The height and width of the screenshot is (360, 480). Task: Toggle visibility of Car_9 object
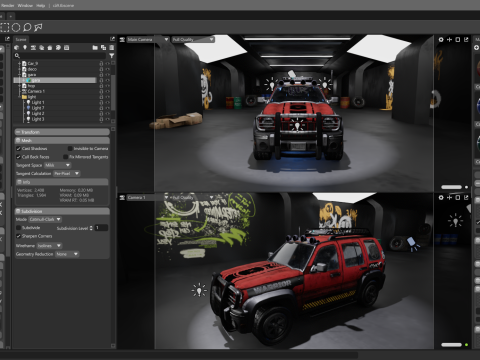tap(108, 63)
